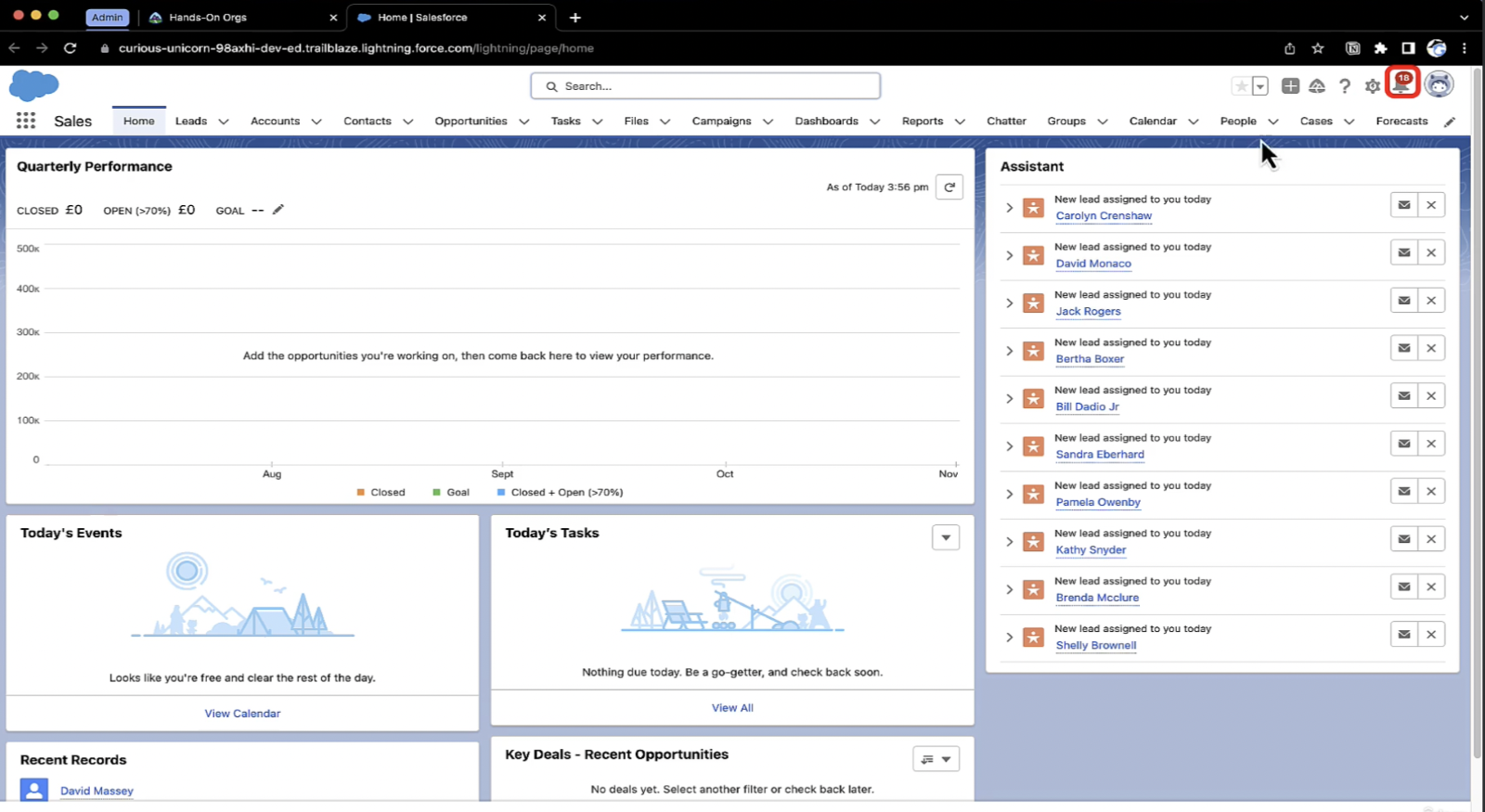Viewport: 1485px width, 812px height.
Task: Open the Opportunities tab dropdown chevron
Action: pyautogui.click(x=524, y=122)
